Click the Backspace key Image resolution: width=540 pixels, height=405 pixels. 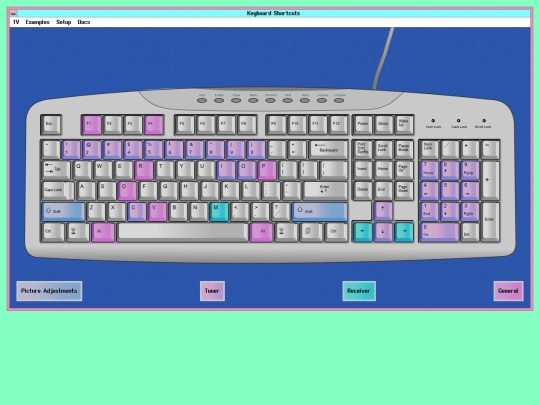pyautogui.click(x=328, y=149)
